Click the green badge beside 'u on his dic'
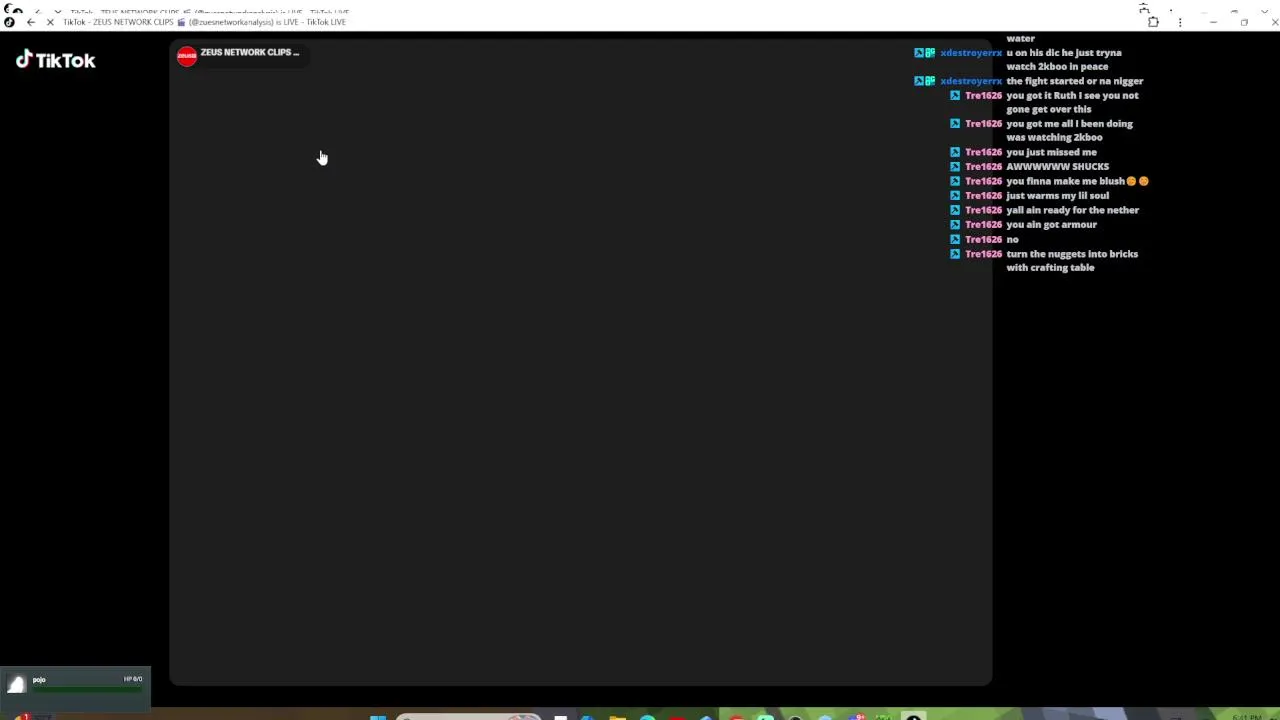This screenshot has width=1280, height=720. [930, 53]
